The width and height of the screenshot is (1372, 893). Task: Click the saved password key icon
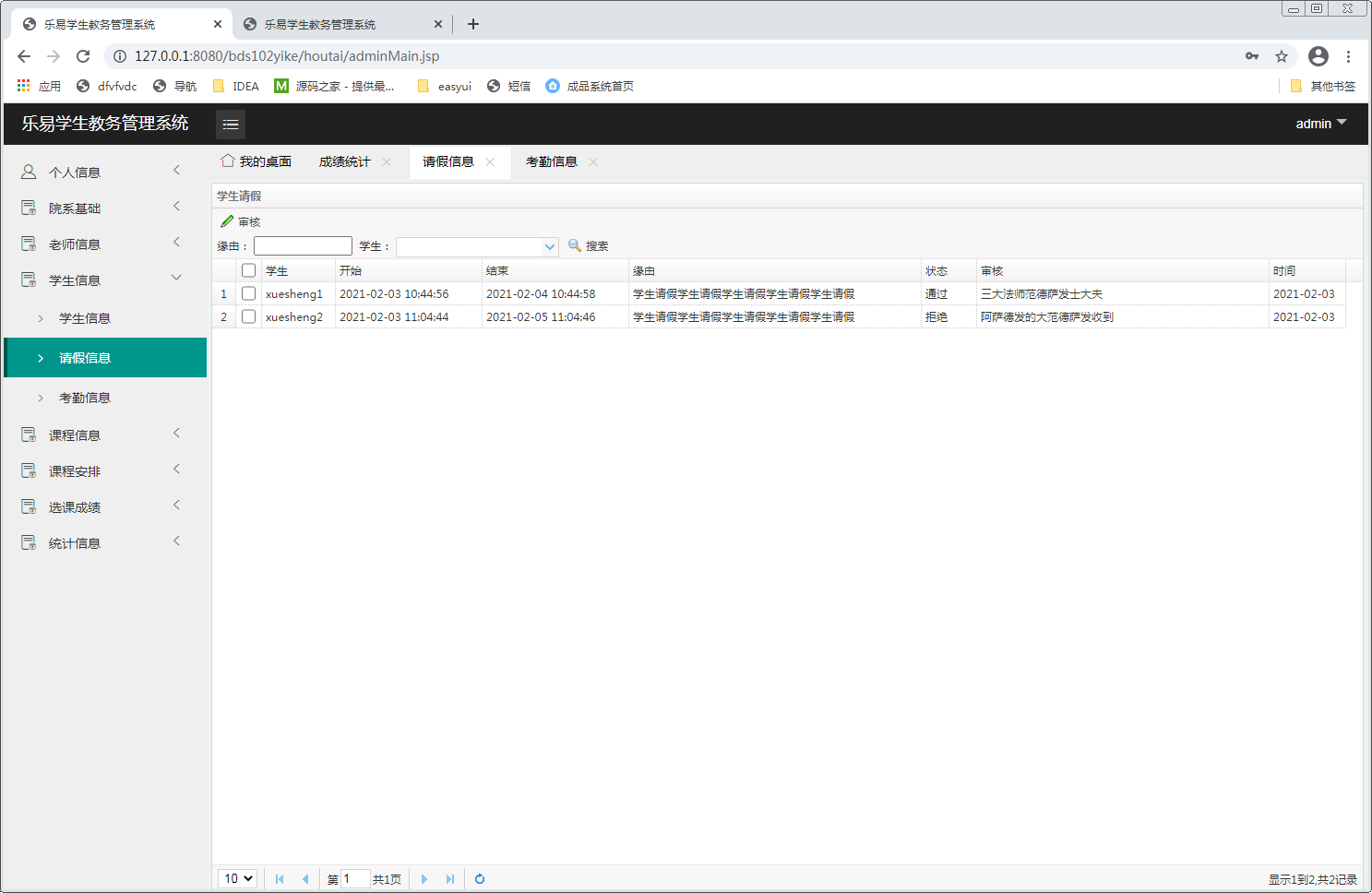point(1252,56)
